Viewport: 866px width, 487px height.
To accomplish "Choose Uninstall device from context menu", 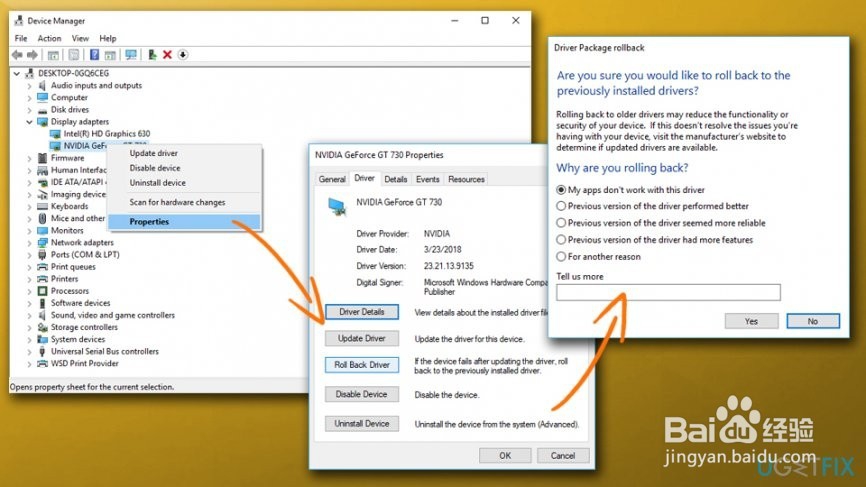I will [157, 183].
